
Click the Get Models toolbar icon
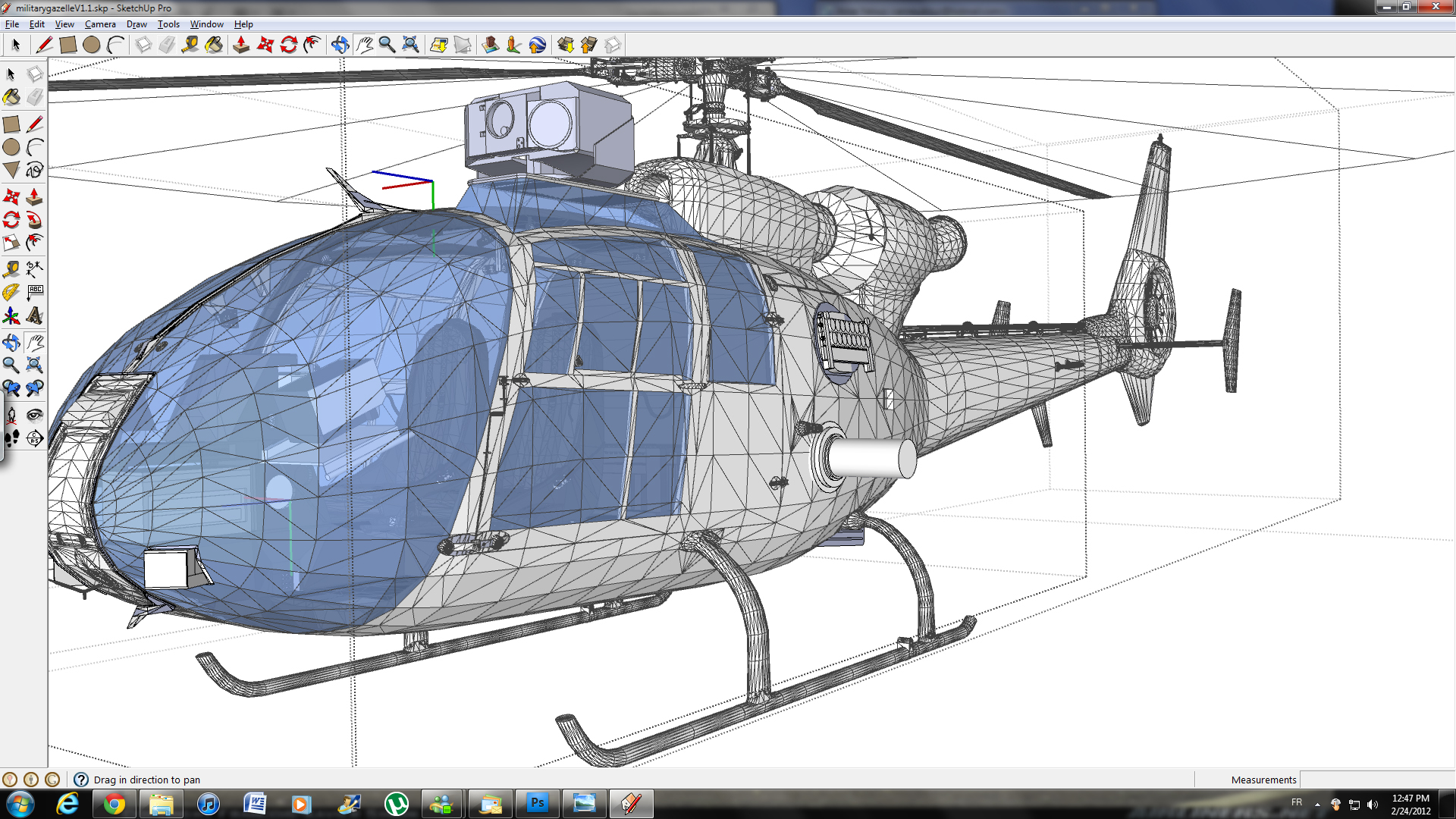click(565, 45)
